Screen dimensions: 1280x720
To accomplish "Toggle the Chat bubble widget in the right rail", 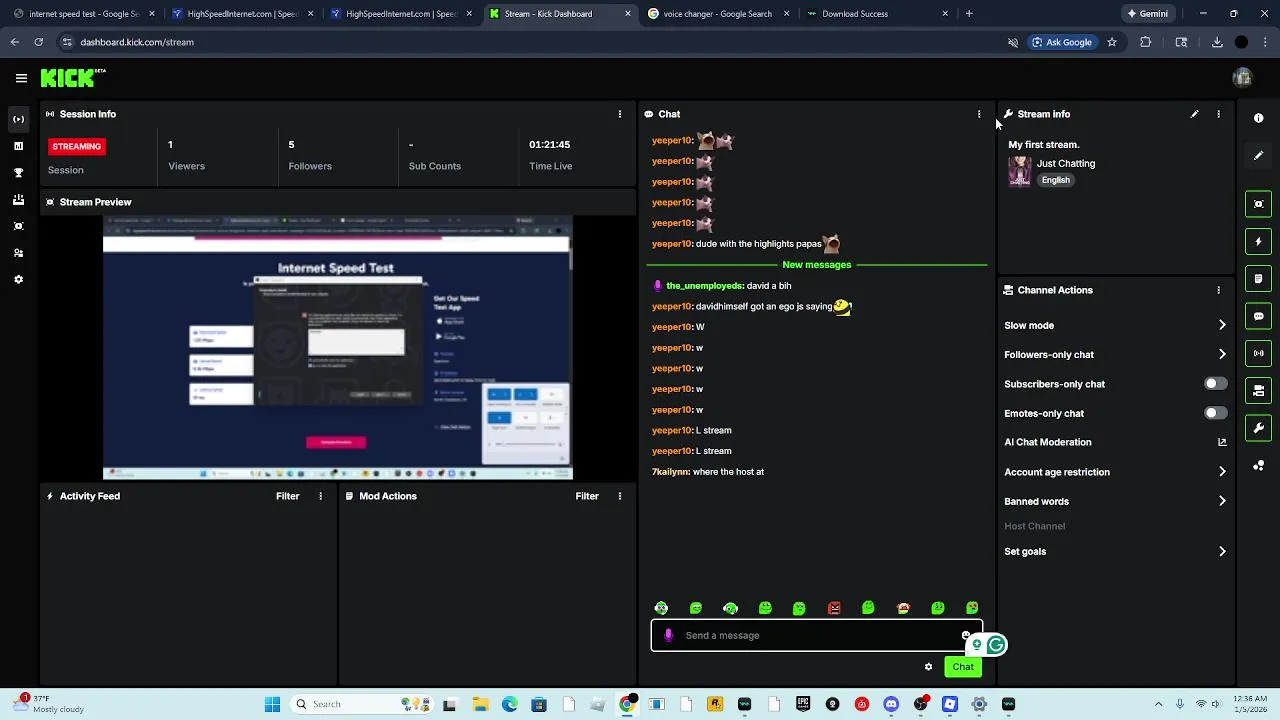I will 1258,316.
